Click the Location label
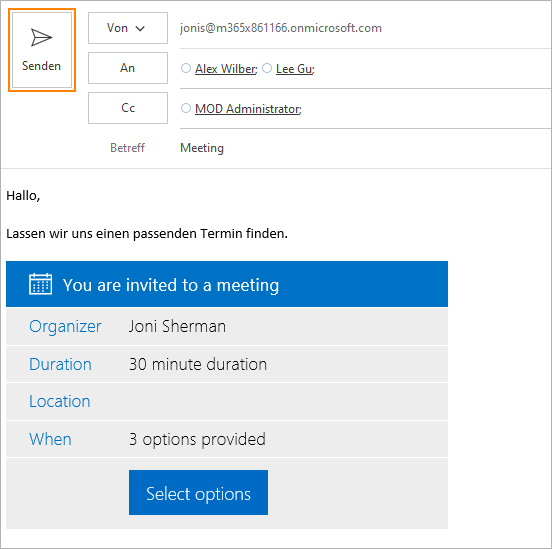Viewport: 552px width, 549px height. [59, 401]
